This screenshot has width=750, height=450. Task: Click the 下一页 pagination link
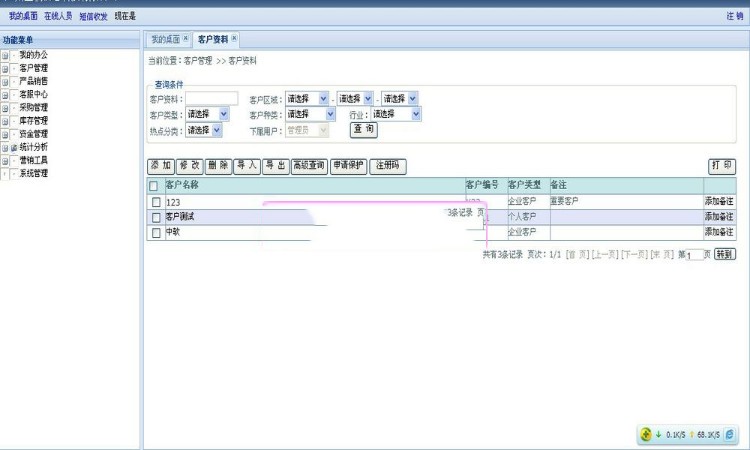[x=635, y=254]
